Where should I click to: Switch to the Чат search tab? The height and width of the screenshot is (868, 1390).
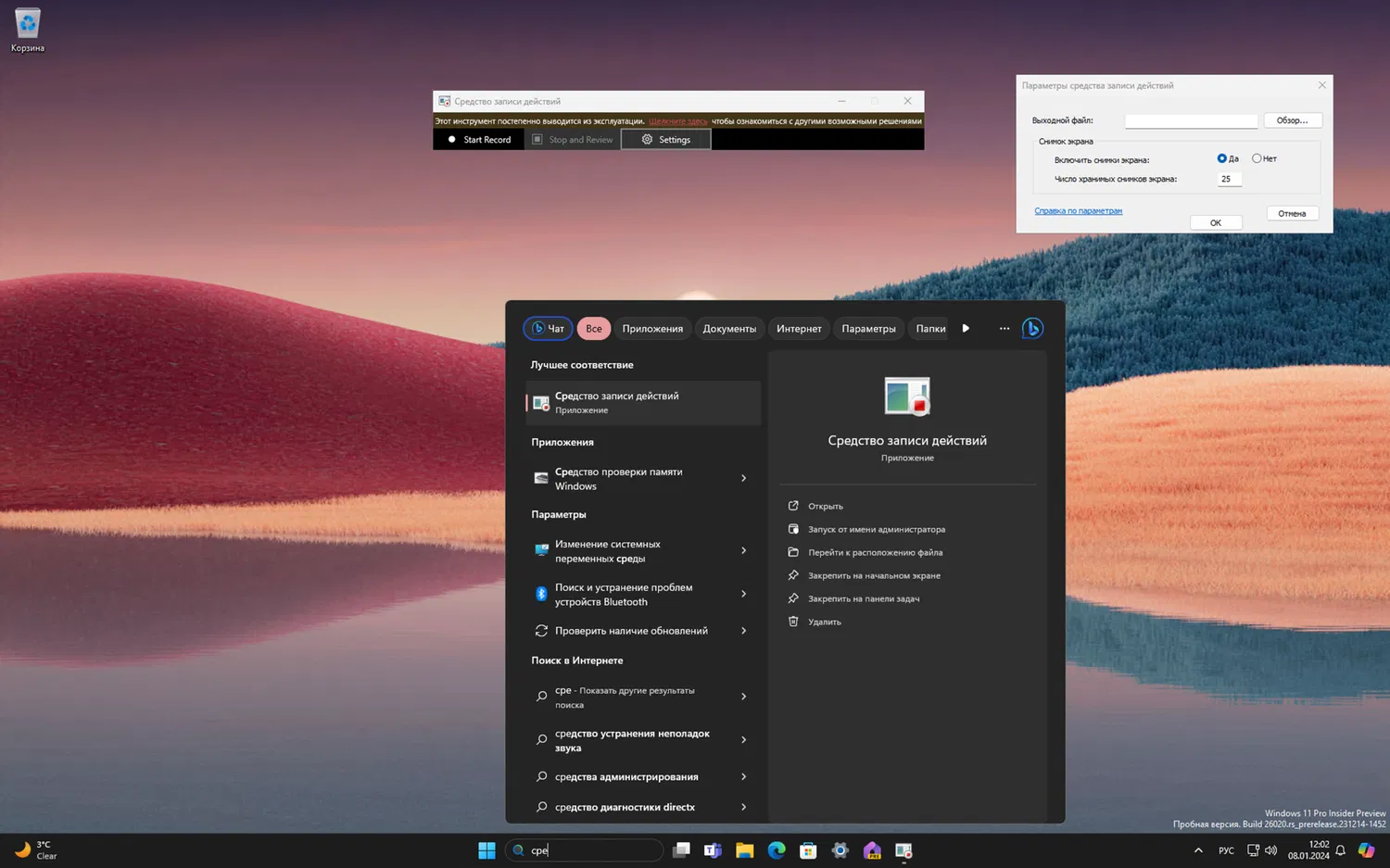548,328
